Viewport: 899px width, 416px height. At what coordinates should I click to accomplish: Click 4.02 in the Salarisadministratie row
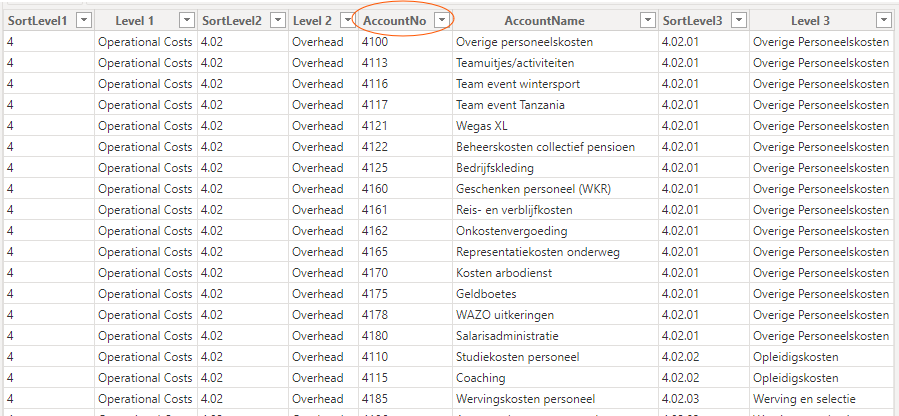[243, 336]
